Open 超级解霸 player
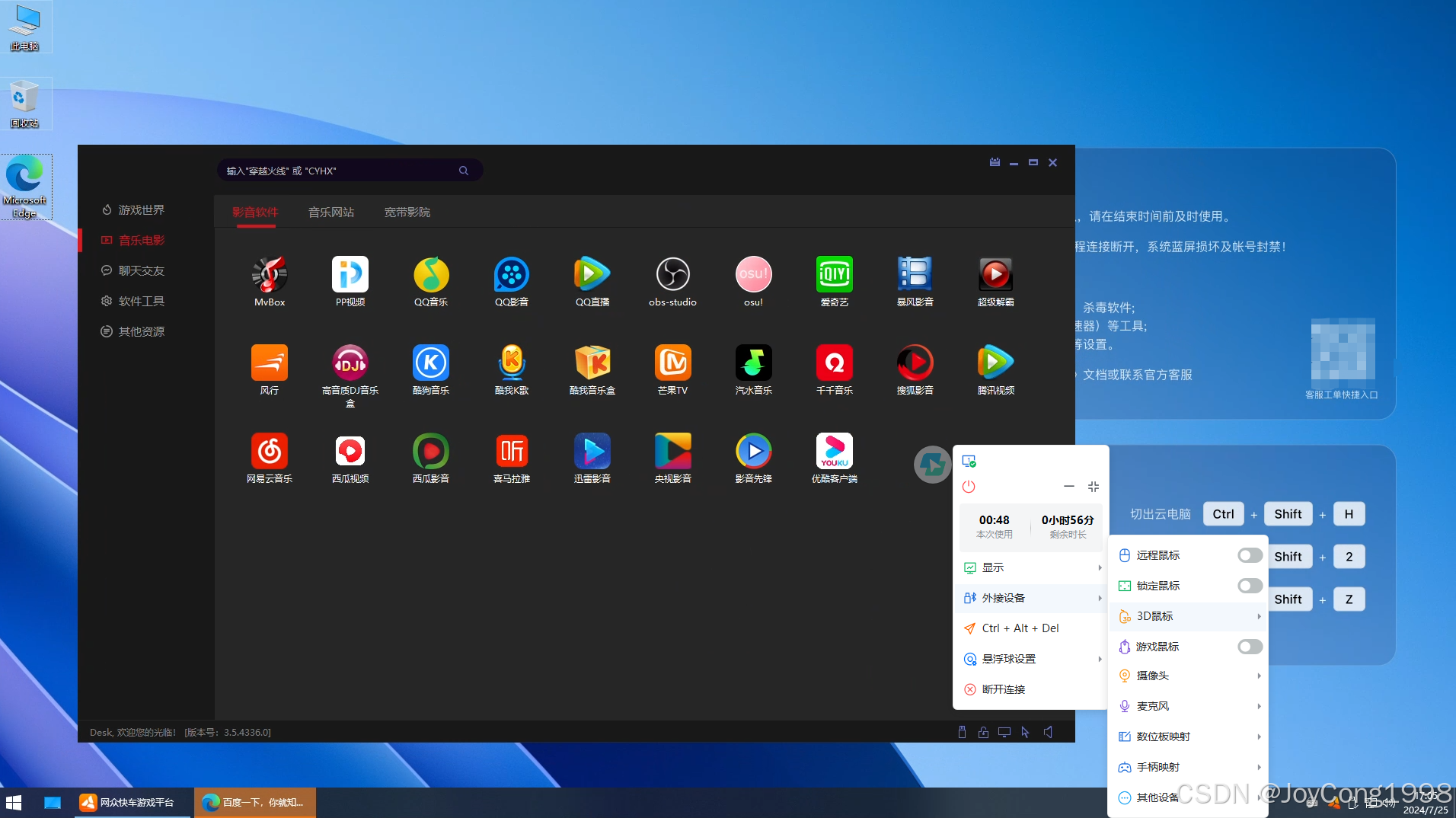The width and height of the screenshot is (1456, 818). (x=996, y=281)
